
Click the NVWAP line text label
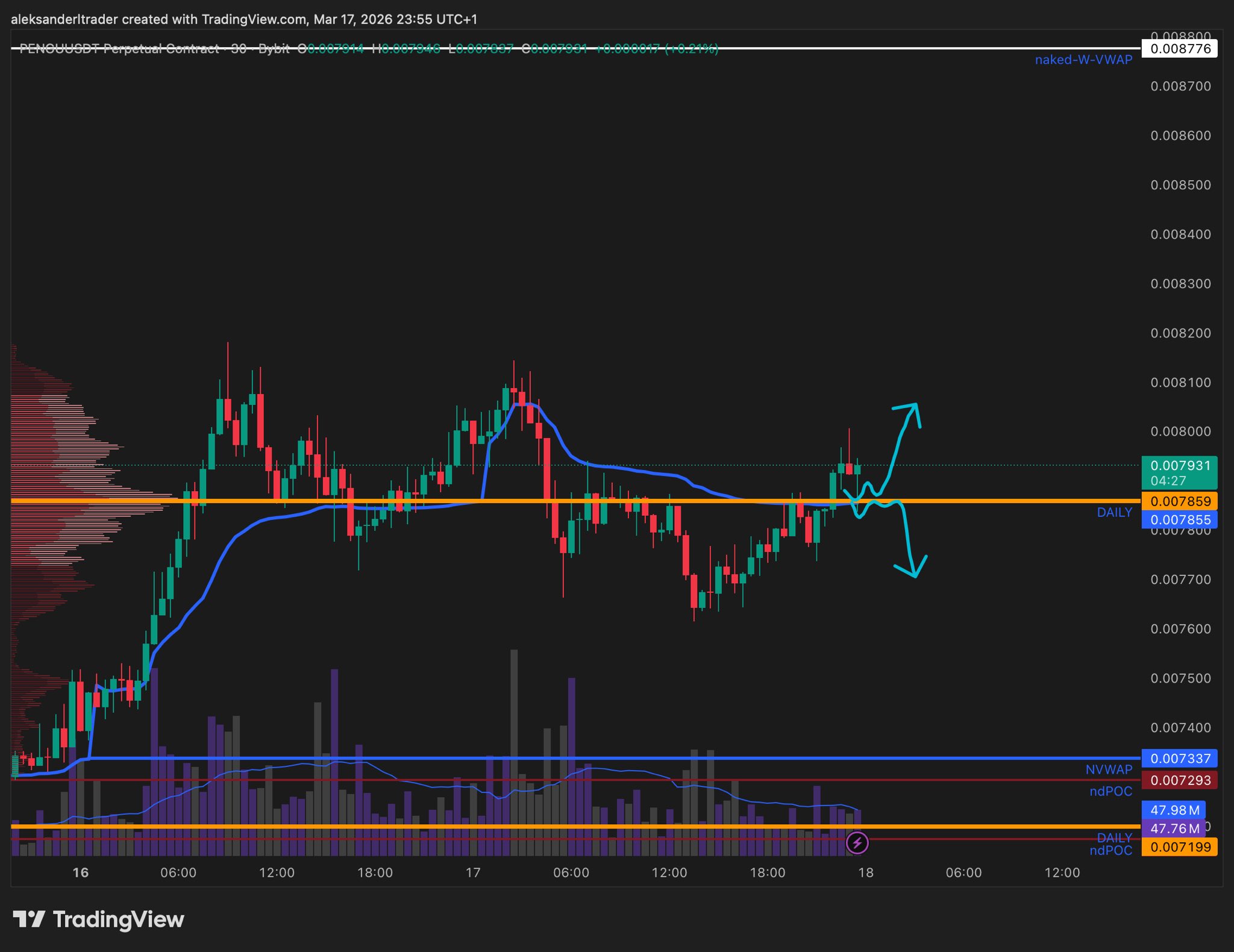point(1108,769)
